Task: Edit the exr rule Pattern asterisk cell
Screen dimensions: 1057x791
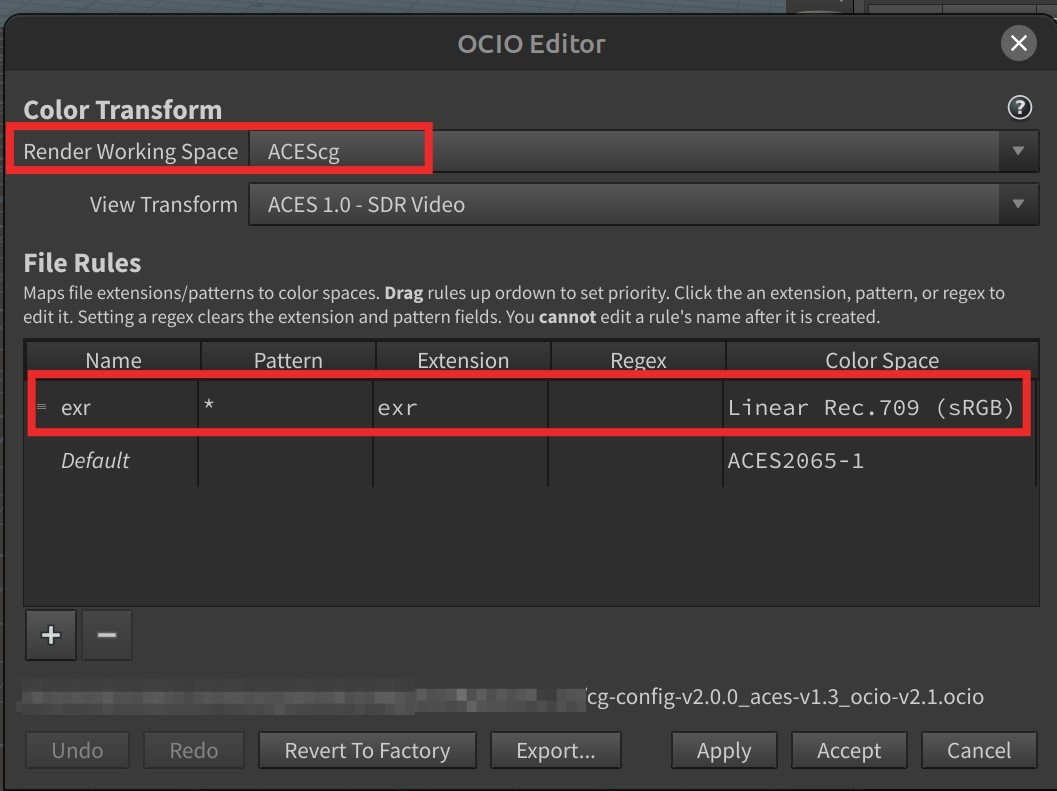Action: pyautogui.click(x=285, y=407)
